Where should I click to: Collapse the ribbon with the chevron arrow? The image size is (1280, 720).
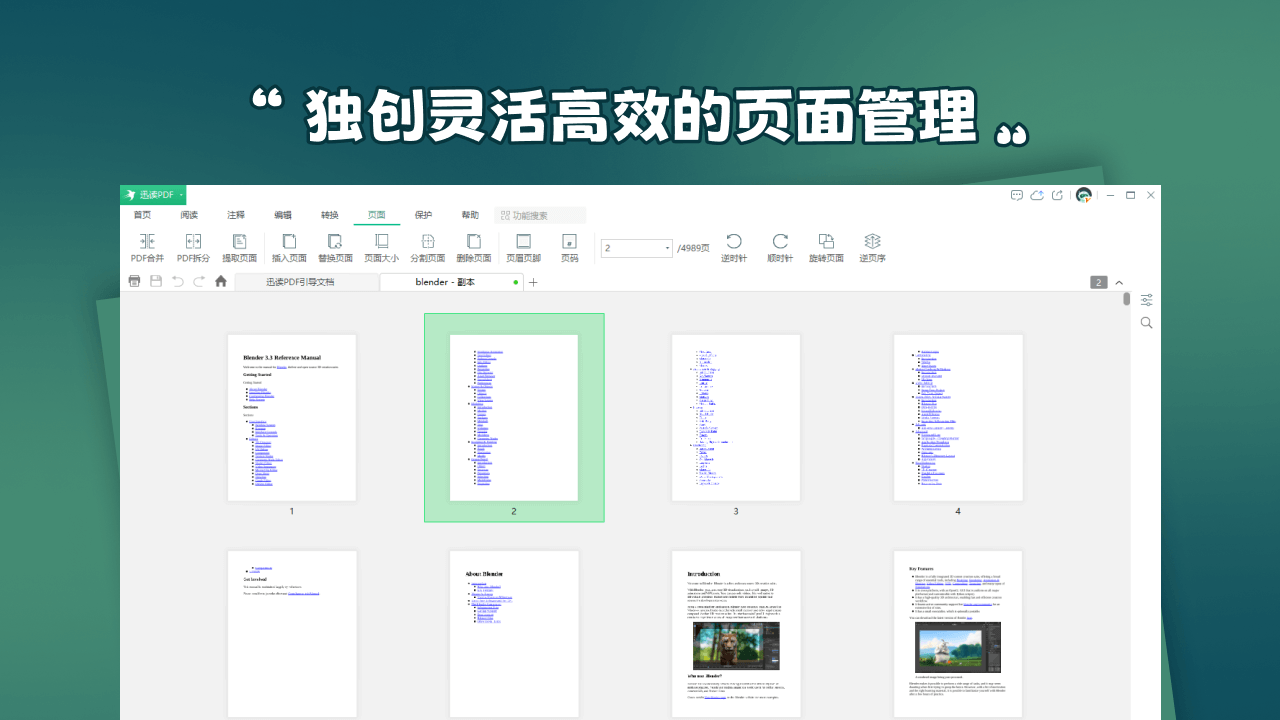(1120, 282)
